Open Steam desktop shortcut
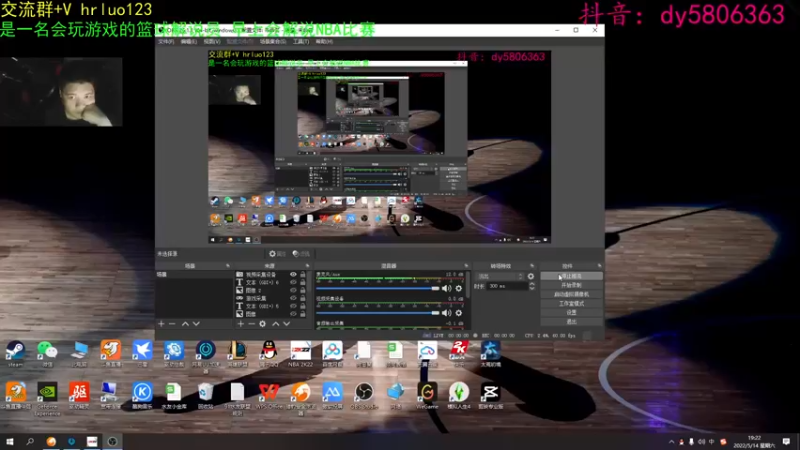 [15, 354]
